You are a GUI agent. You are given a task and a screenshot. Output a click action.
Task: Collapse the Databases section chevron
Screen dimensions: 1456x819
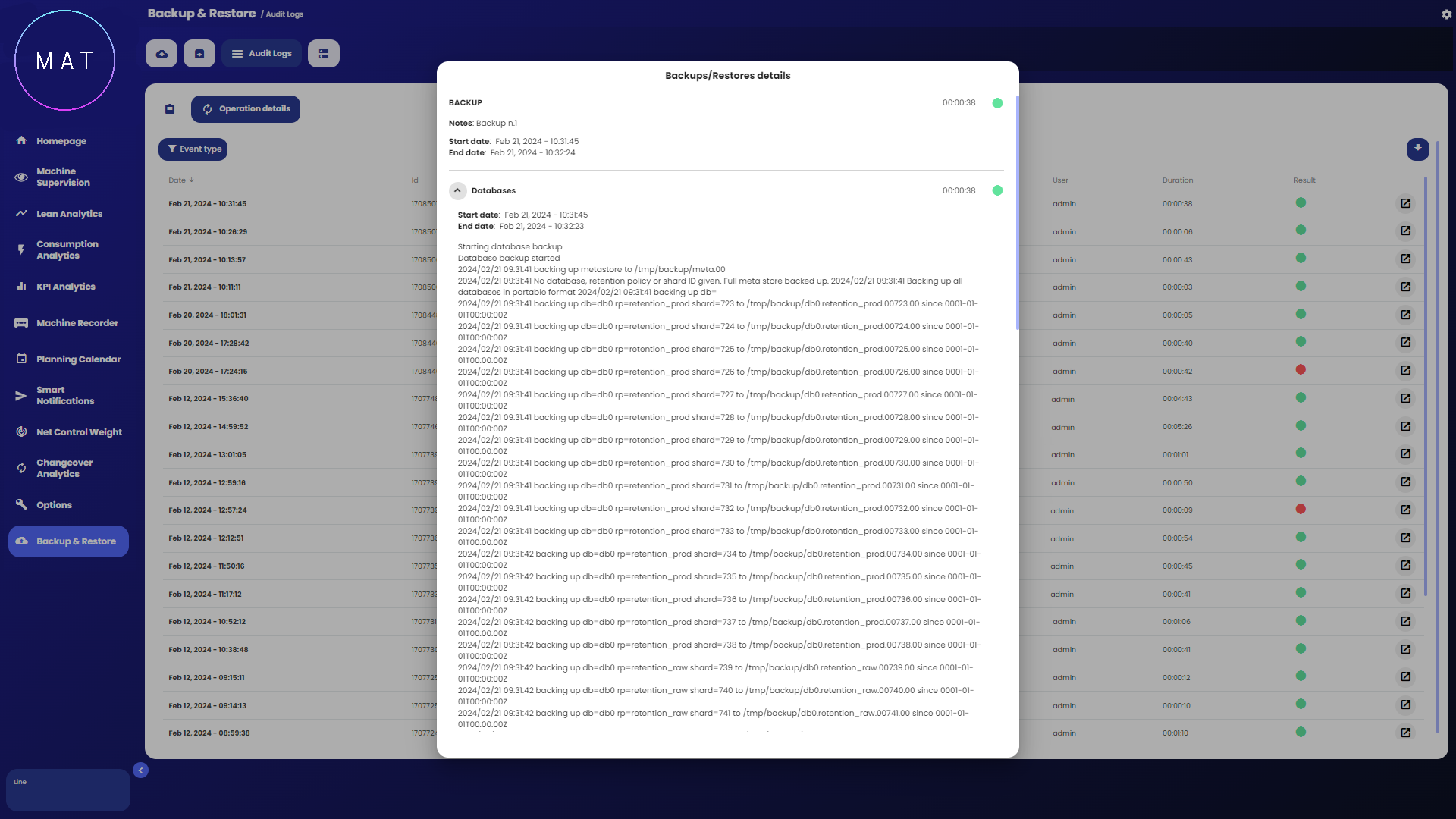pyautogui.click(x=457, y=190)
